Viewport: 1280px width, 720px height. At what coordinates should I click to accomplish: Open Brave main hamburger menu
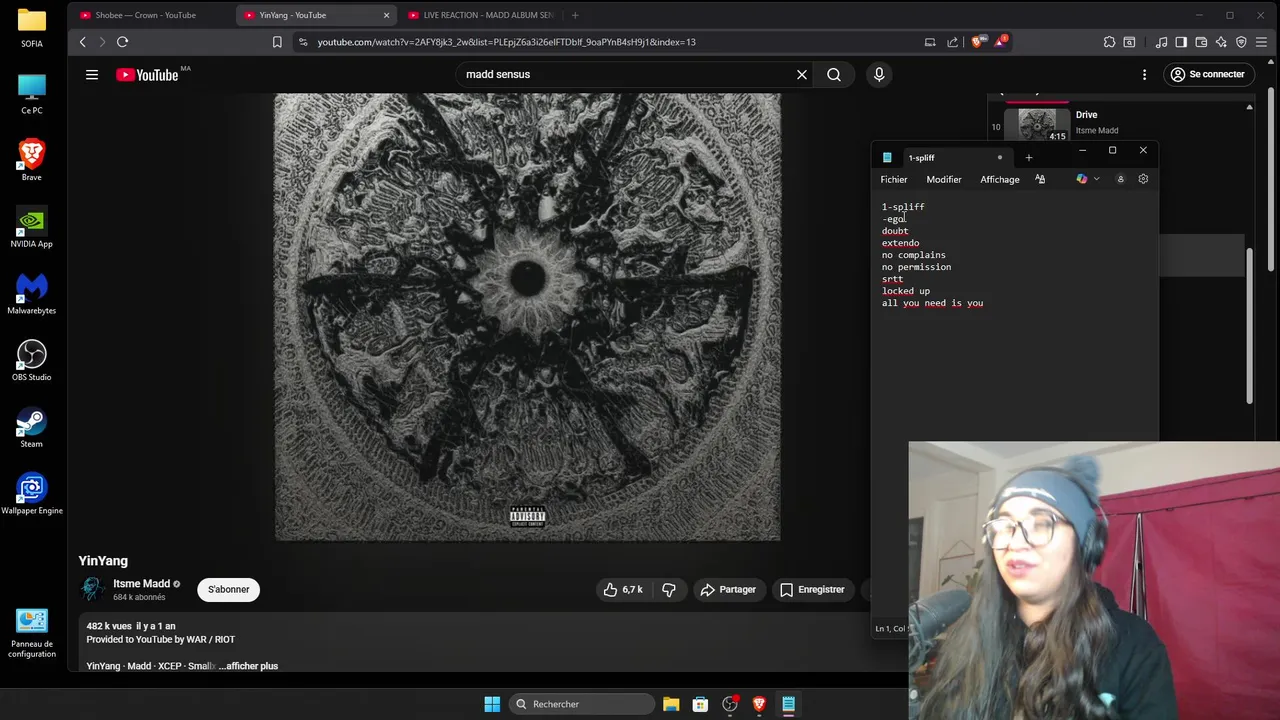1262,42
